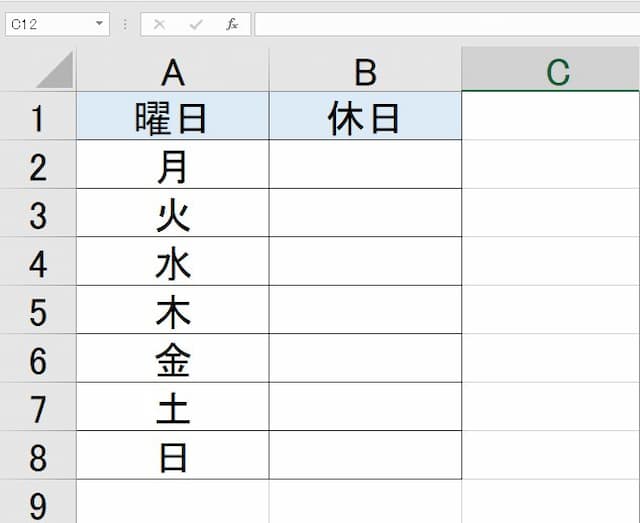
Task: Click the Cancel X icon in formula bar
Action: point(160,24)
